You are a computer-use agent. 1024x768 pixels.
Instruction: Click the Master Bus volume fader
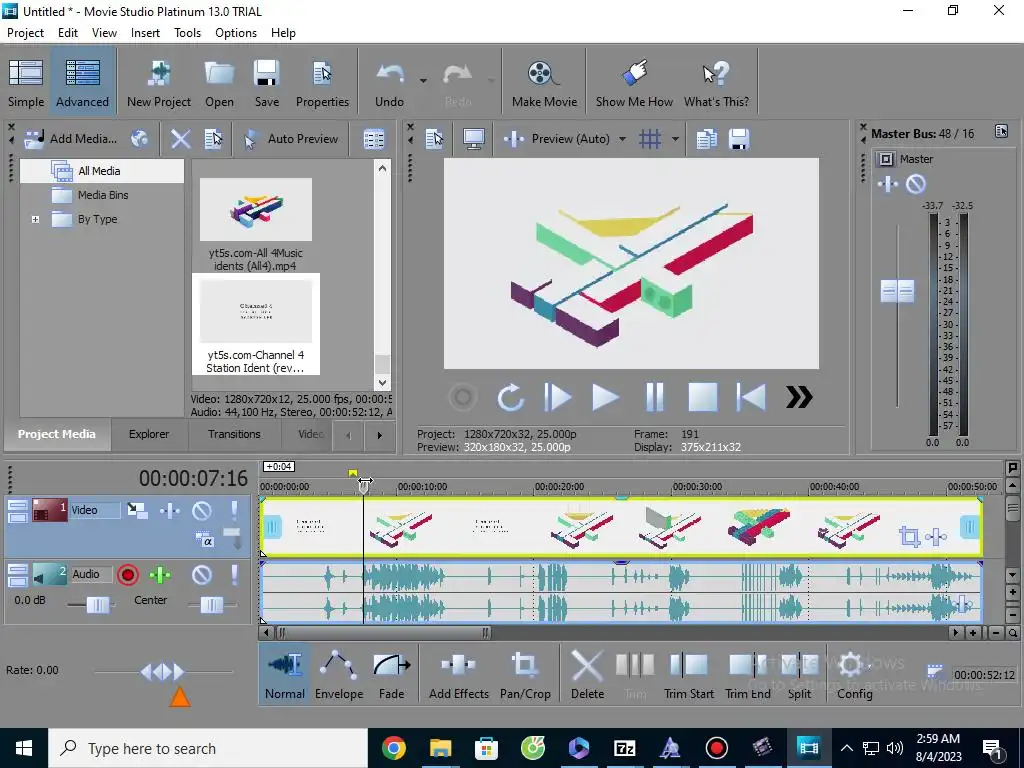coord(897,291)
